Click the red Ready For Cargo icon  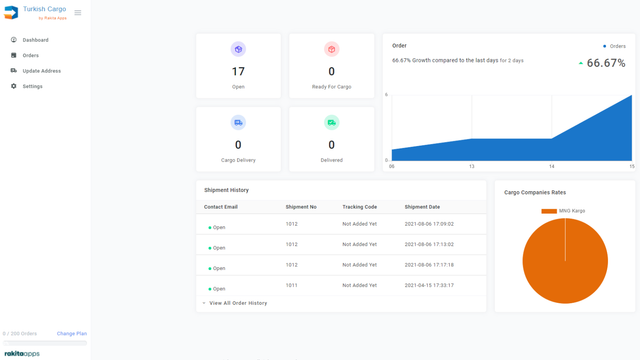[331, 49]
